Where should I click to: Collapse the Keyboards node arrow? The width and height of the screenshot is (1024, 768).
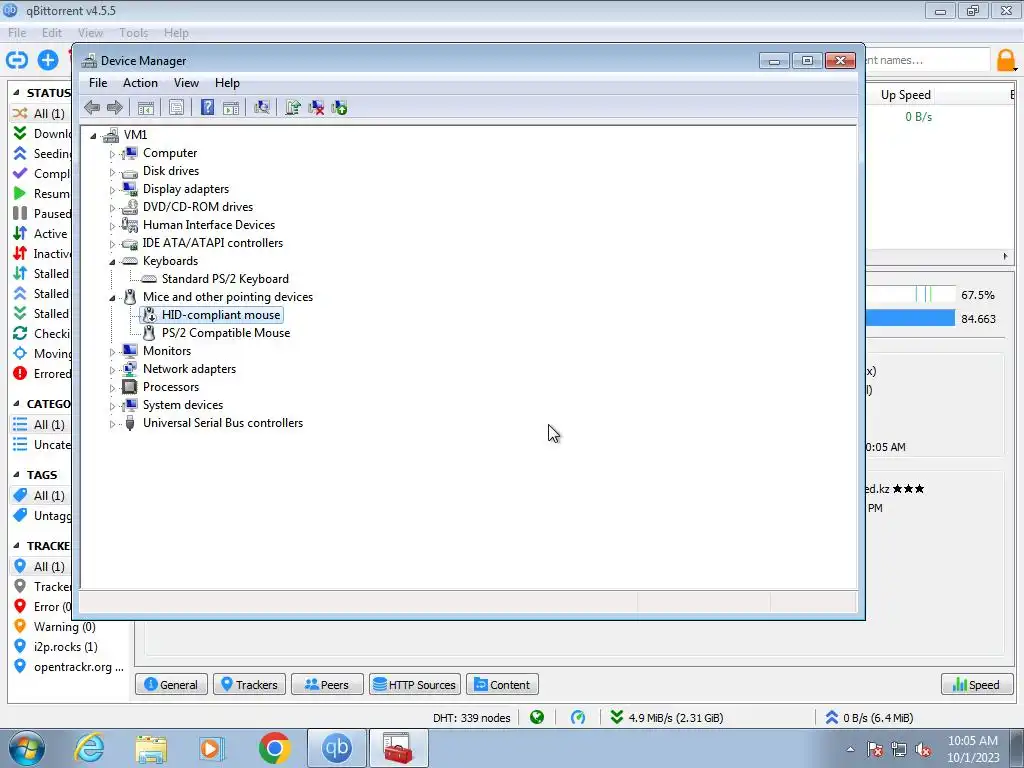112,262
